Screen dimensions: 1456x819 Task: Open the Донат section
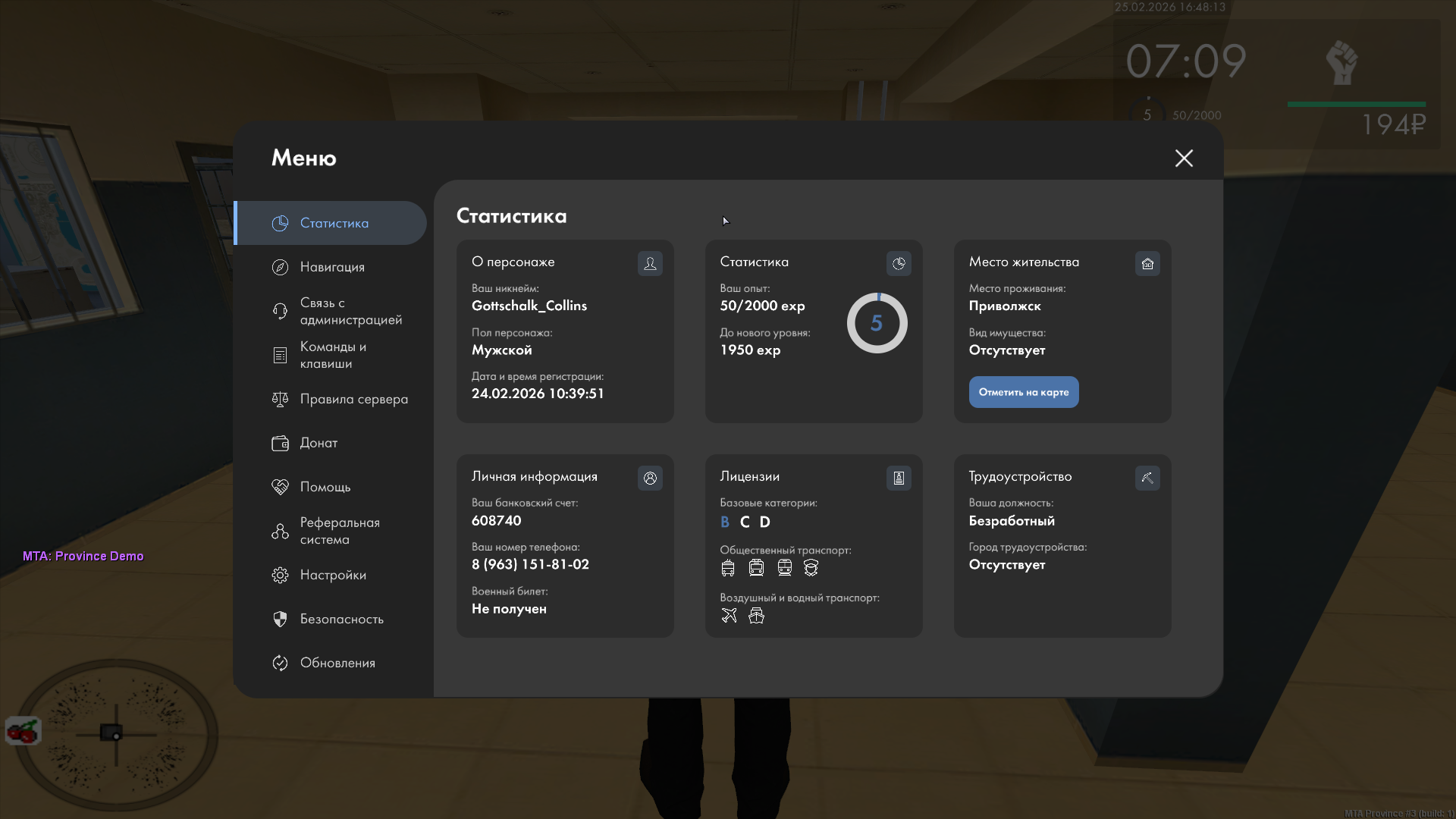(318, 443)
